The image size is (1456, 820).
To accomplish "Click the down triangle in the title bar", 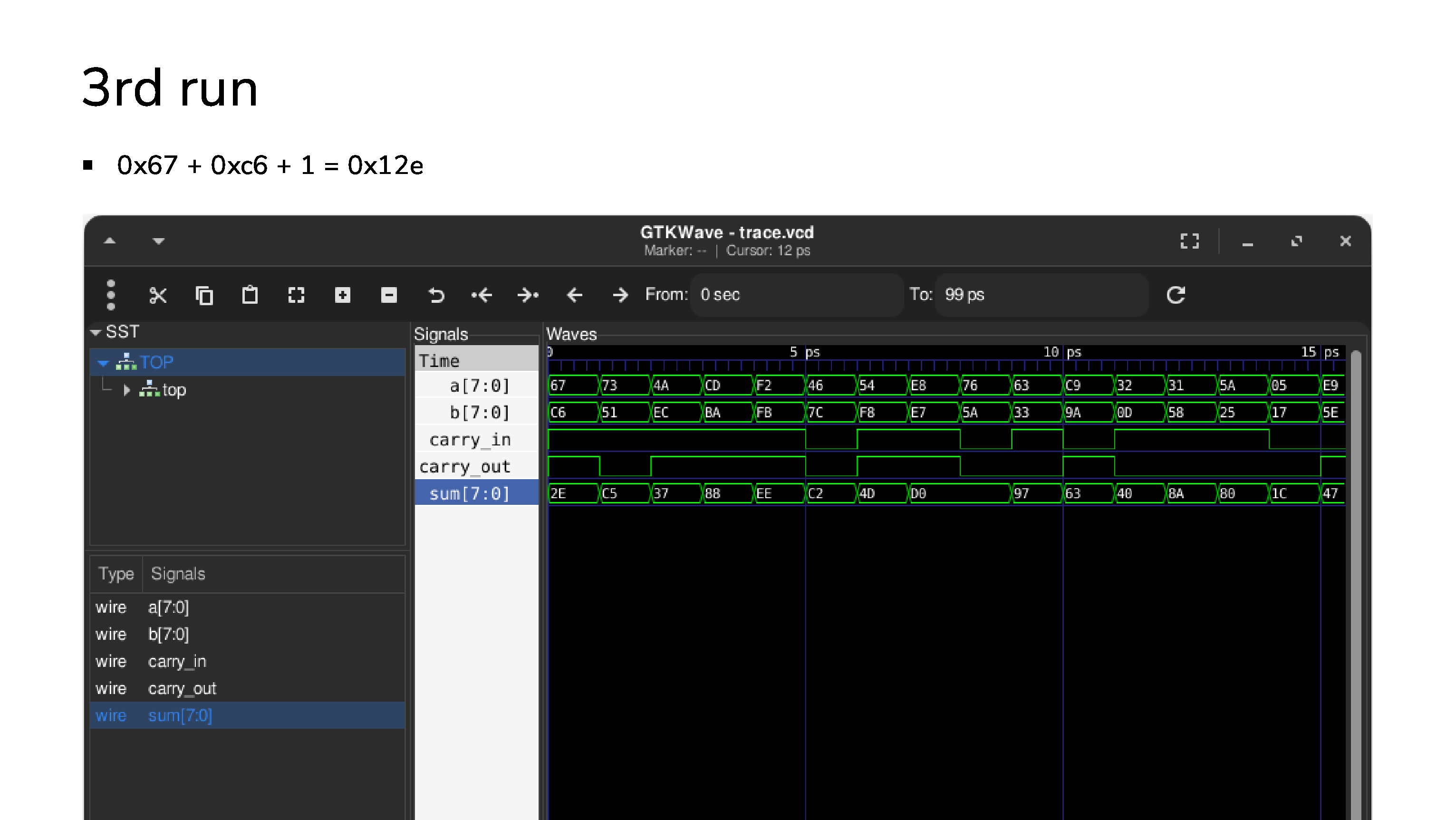I will point(158,241).
